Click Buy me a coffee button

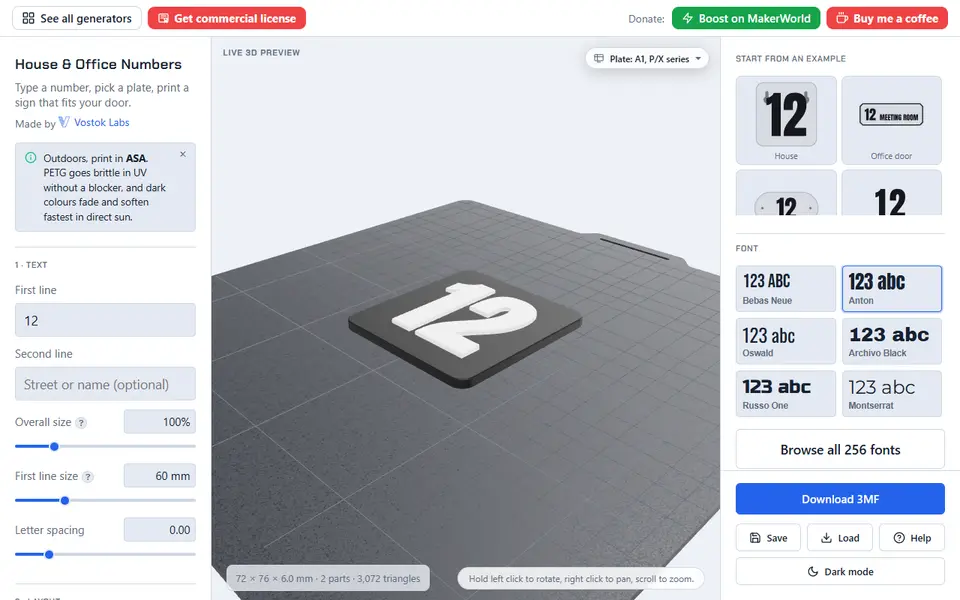[x=887, y=18]
